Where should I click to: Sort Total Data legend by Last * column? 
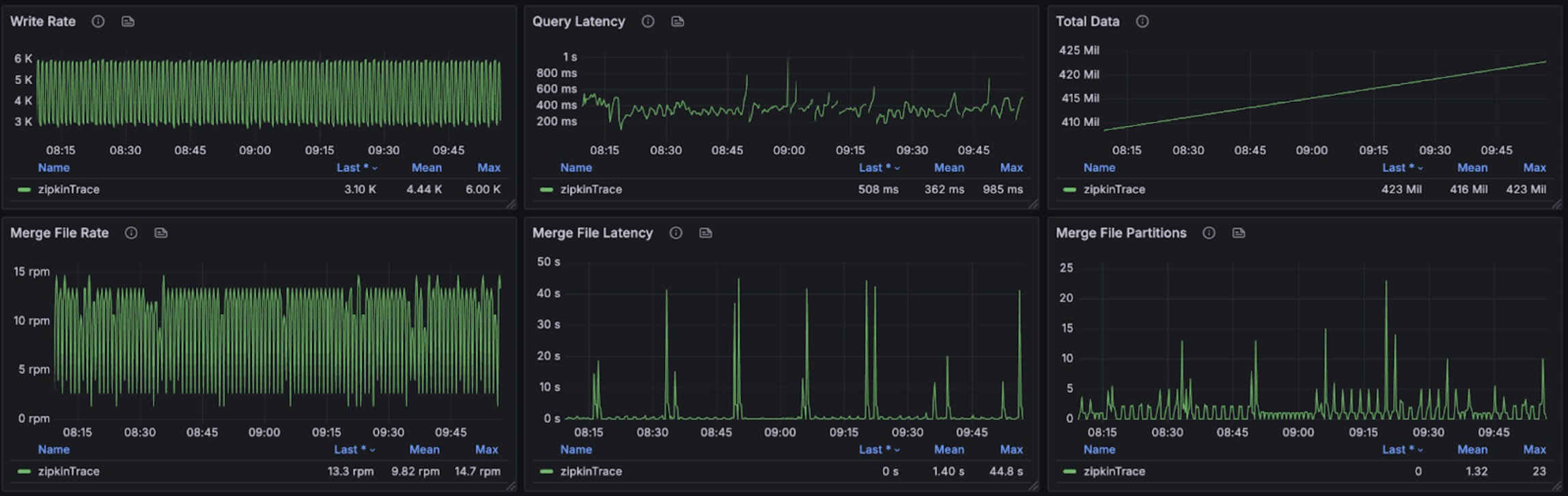coord(1402,167)
